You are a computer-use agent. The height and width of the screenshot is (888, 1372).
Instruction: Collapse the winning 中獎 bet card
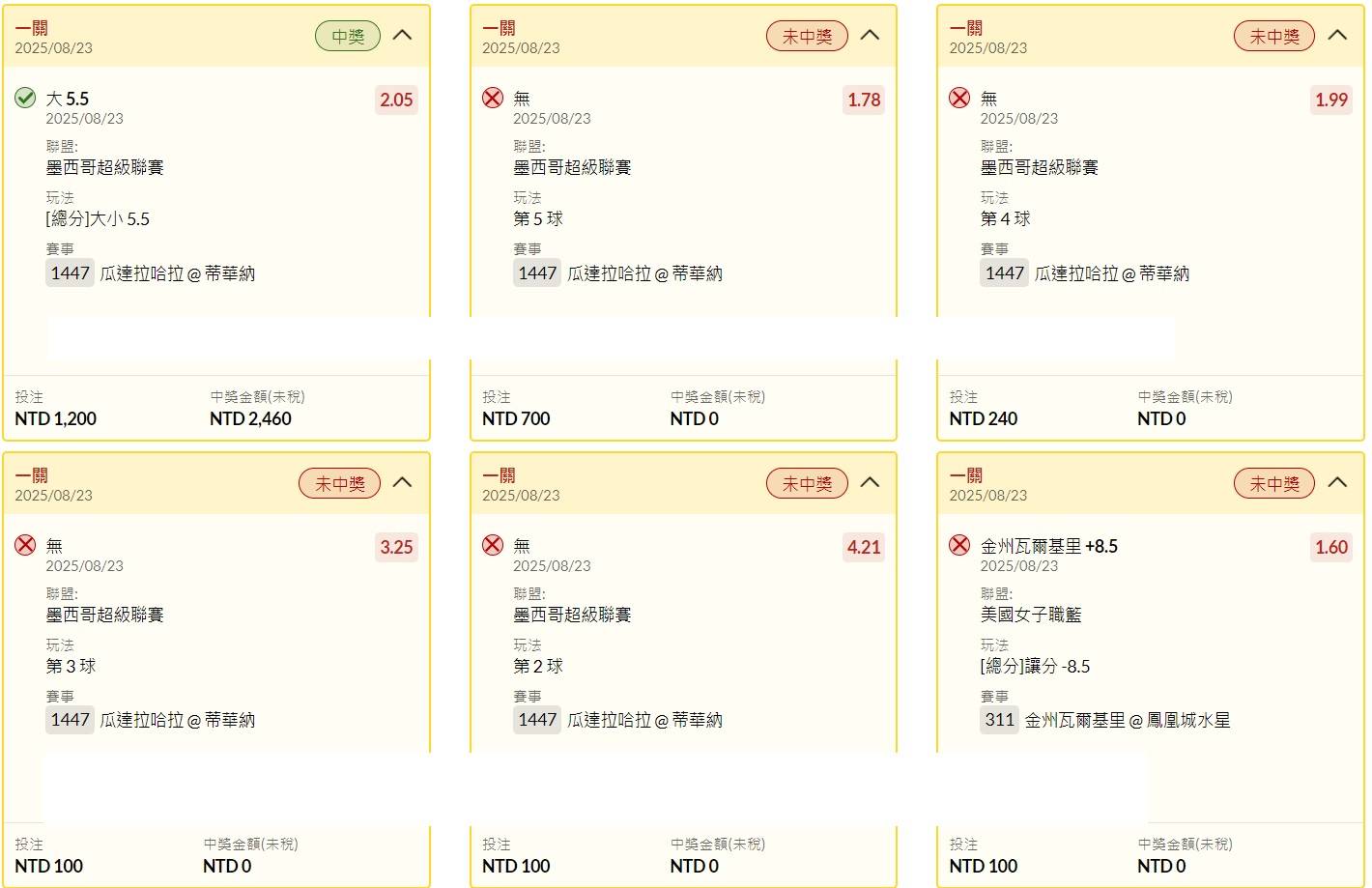(x=403, y=36)
